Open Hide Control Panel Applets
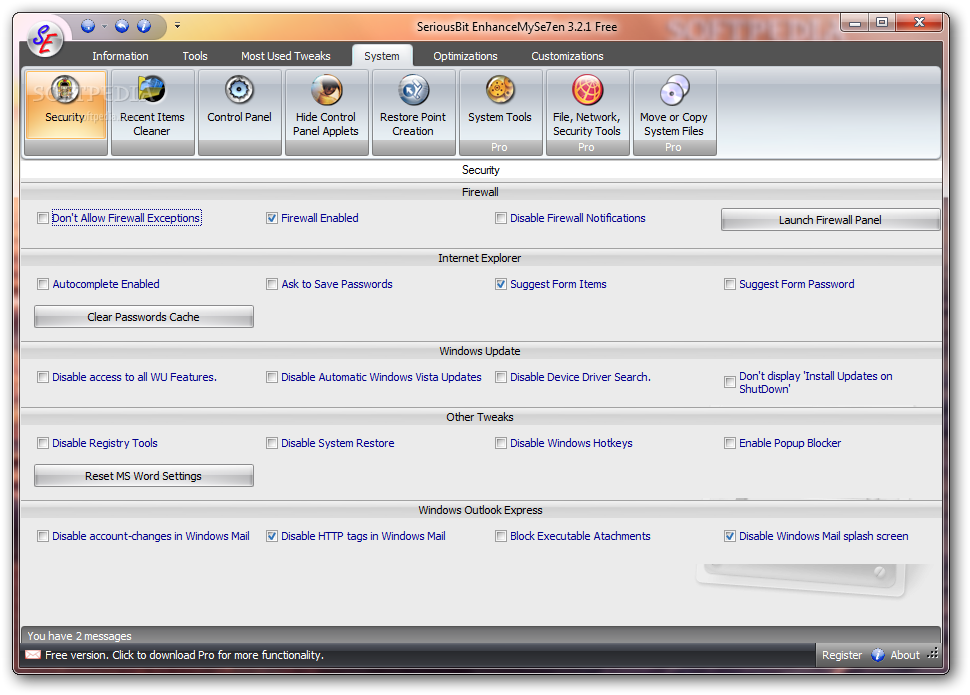Viewport: 970px width, 695px height. coord(326,112)
